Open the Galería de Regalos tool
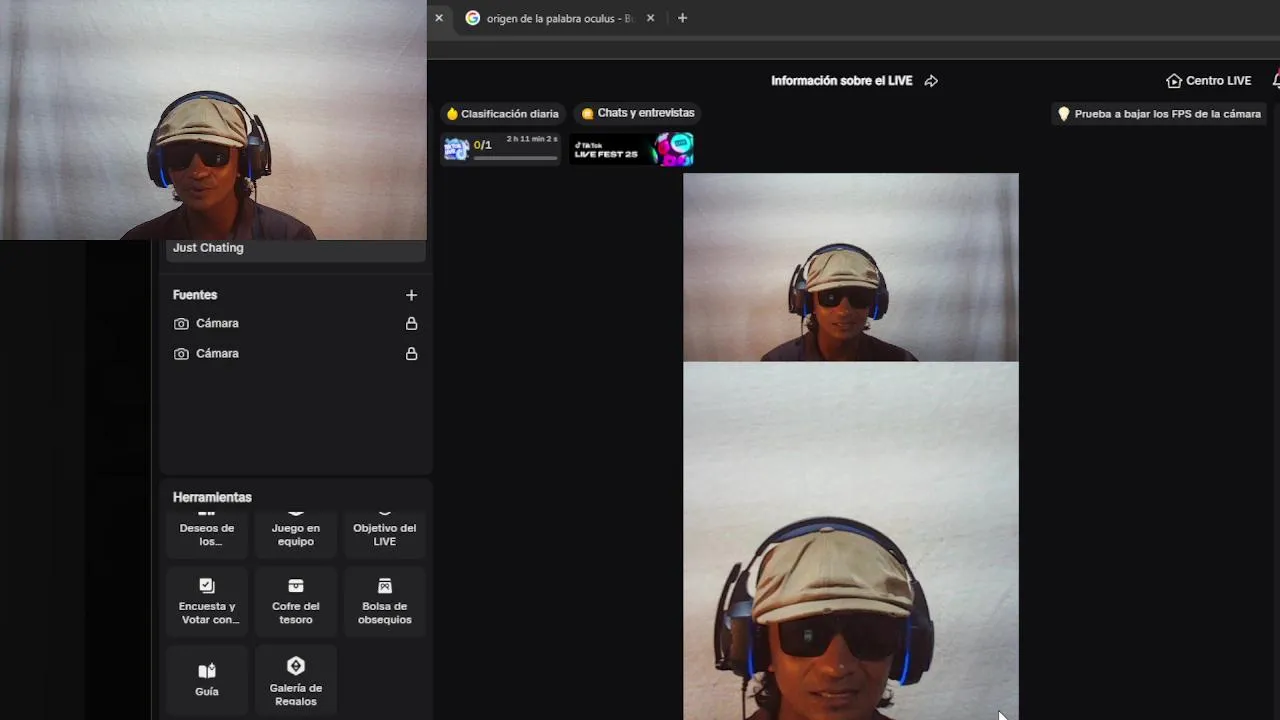Image resolution: width=1280 pixels, height=720 pixels. pyautogui.click(x=296, y=680)
